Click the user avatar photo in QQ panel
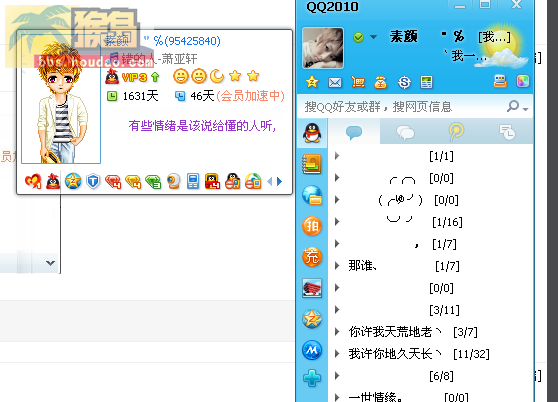Viewport: 558px width, 402px height. 323,48
